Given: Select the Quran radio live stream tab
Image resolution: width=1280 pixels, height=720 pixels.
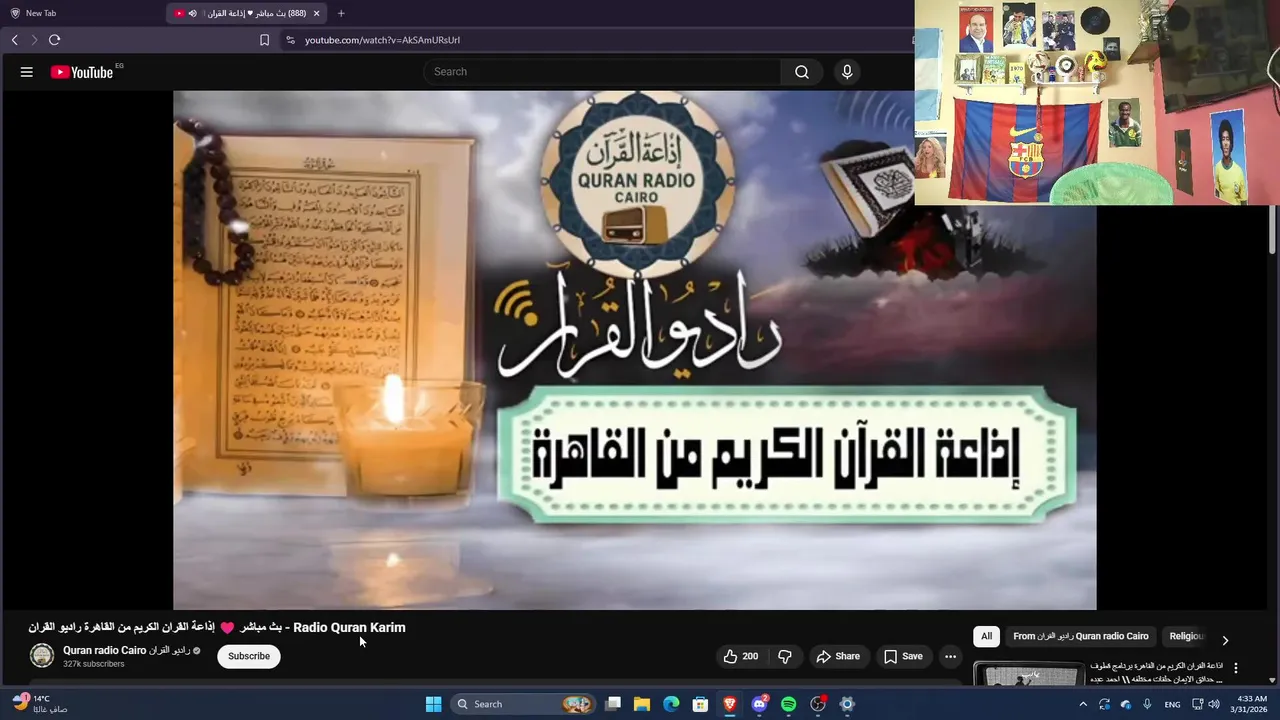Looking at the screenshot, I should (248, 13).
